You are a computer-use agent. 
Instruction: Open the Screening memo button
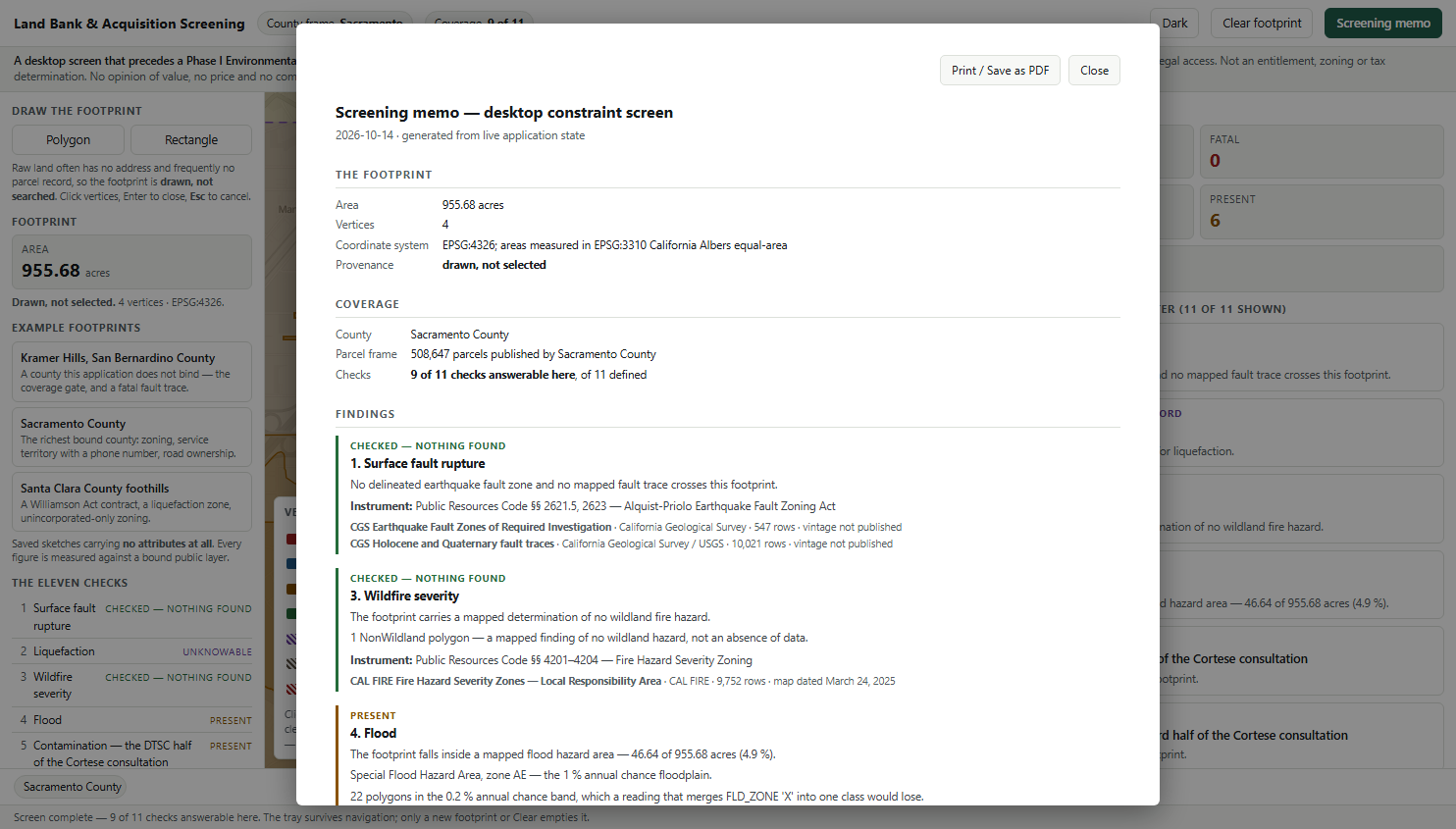(x=1382, y=24)
